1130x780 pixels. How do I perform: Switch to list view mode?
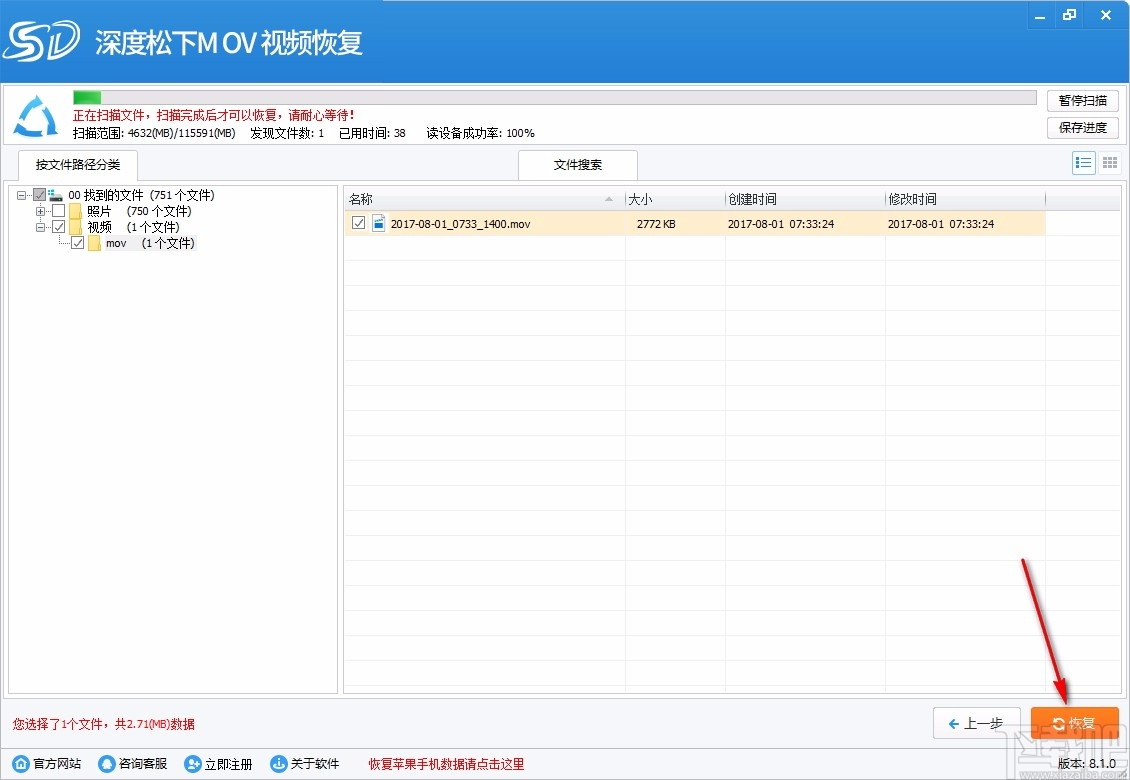click(x=1083, y=162)
